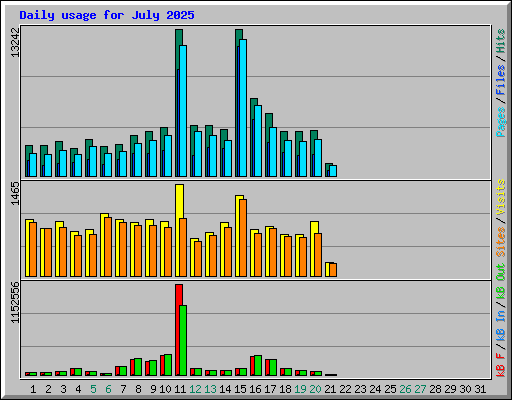The width and height of the screenshot is (512, 400).
Task: Select the "Files" legend label
Action: [x=501, y=80]
